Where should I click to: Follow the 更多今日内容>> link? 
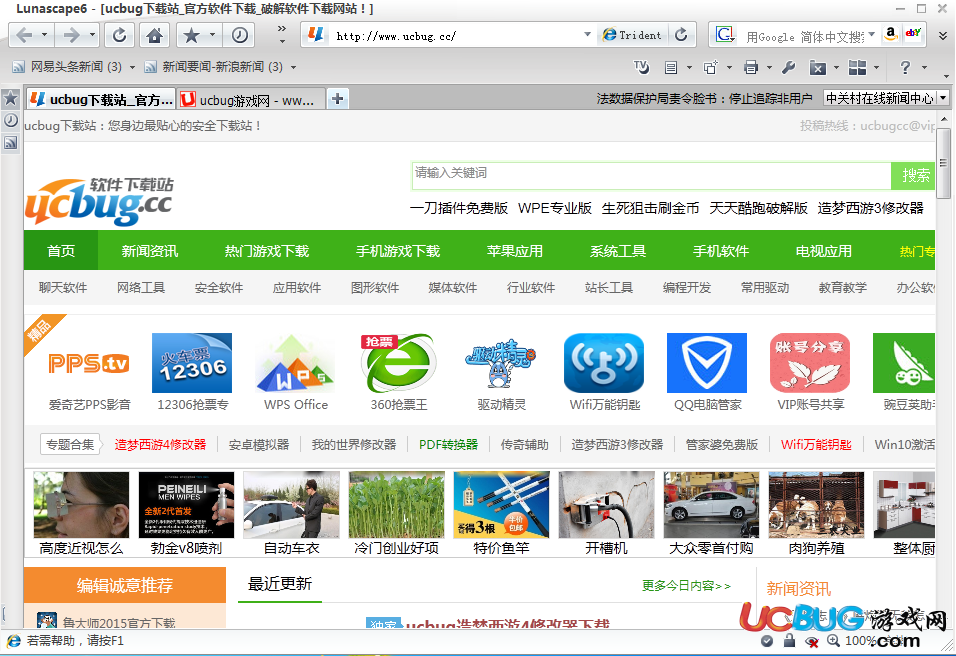point(686,586)
